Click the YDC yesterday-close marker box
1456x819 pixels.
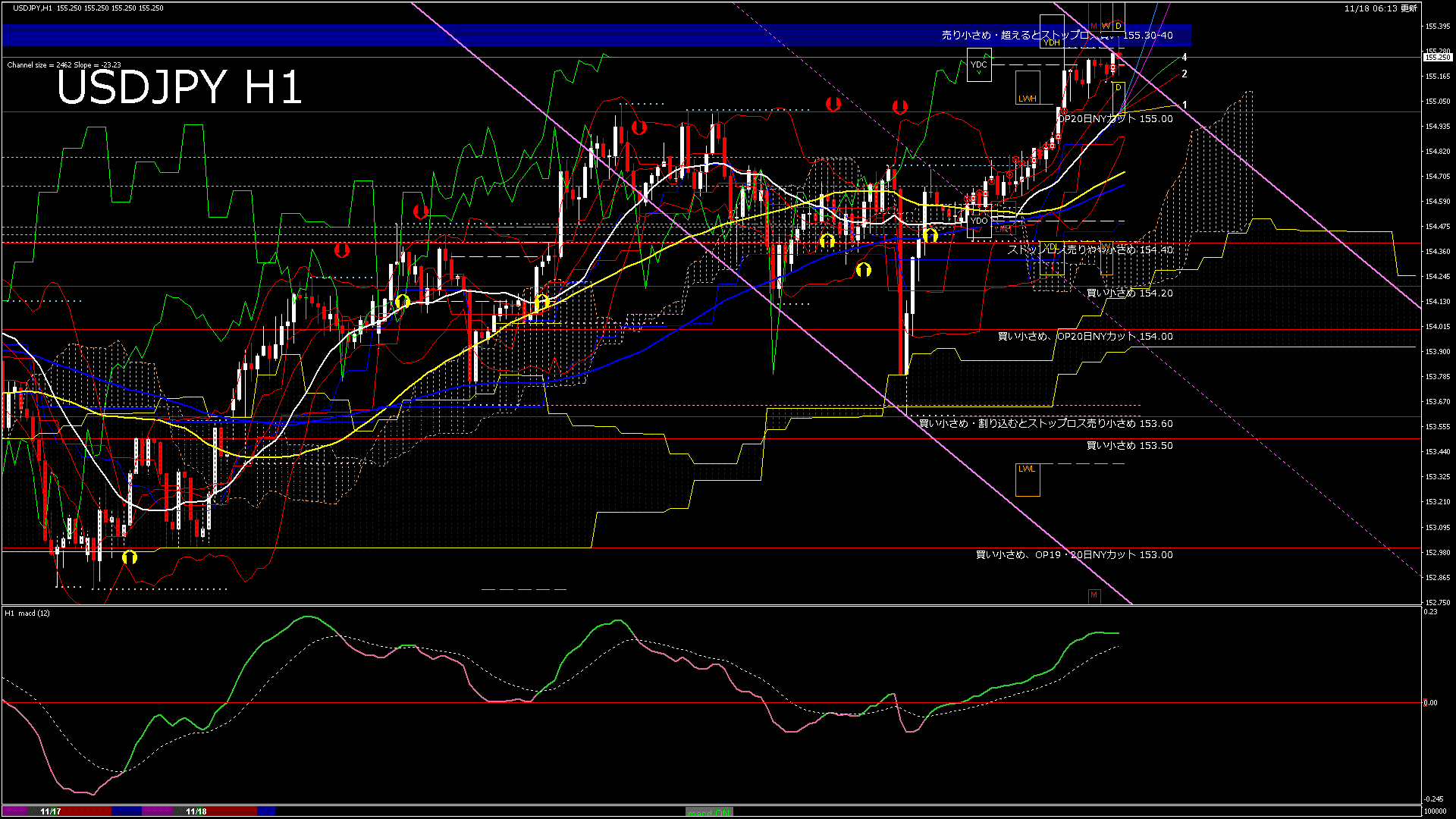[979, 65]
